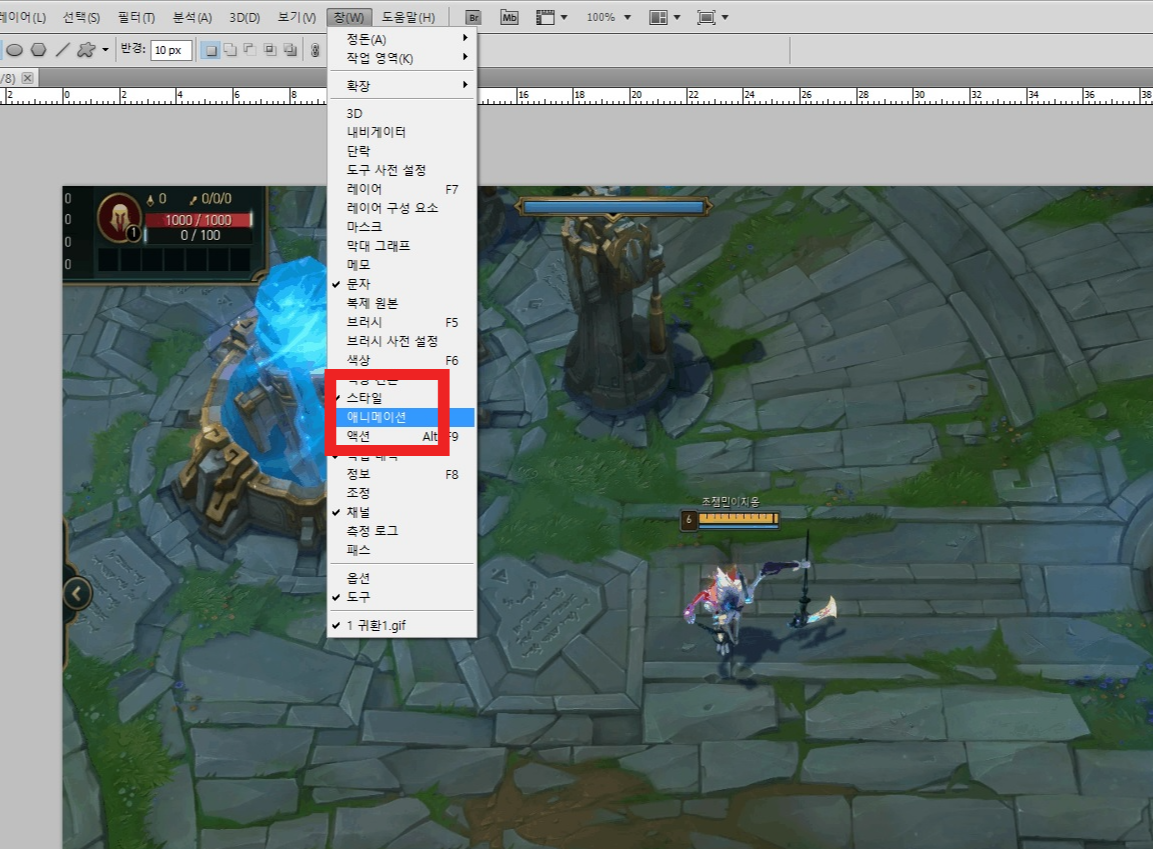Open the view extras dropdown arrow
The height and width of the screenshot is (849, 1153).
click(564, 17)
